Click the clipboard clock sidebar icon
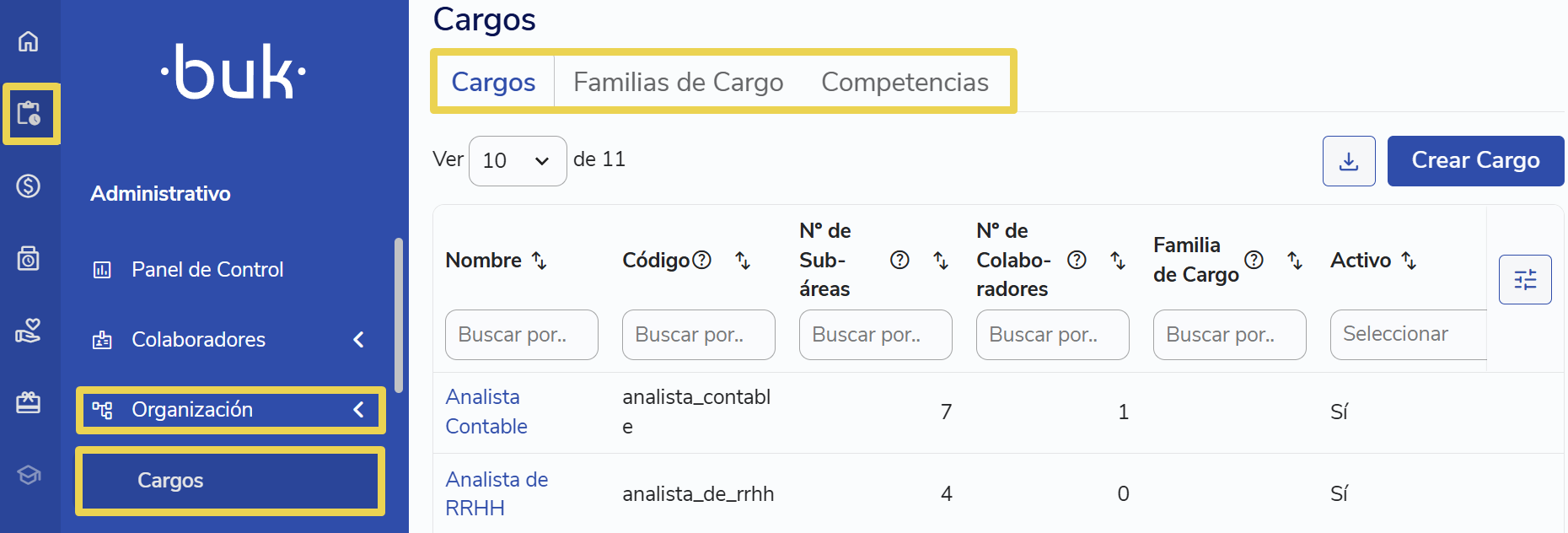1568x533 pixels. (x=30, y=113)
